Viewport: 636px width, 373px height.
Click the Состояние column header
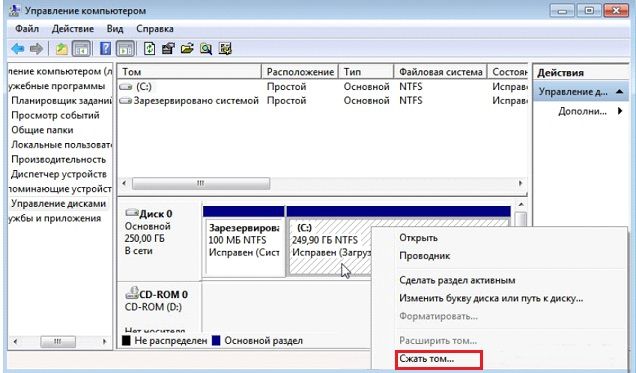(x=508, y=72)
